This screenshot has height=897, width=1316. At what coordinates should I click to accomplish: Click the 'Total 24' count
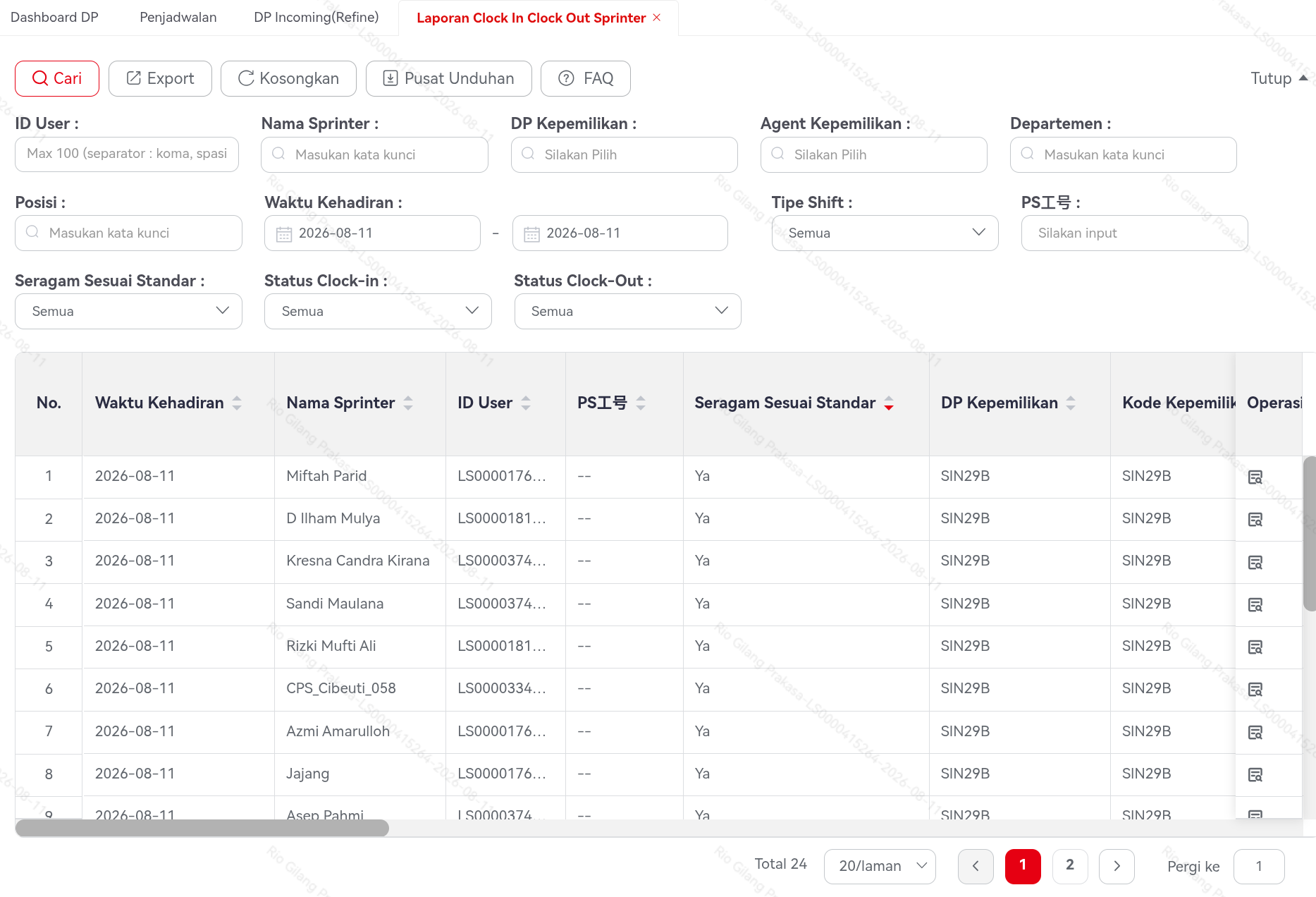tap(781, 864)
